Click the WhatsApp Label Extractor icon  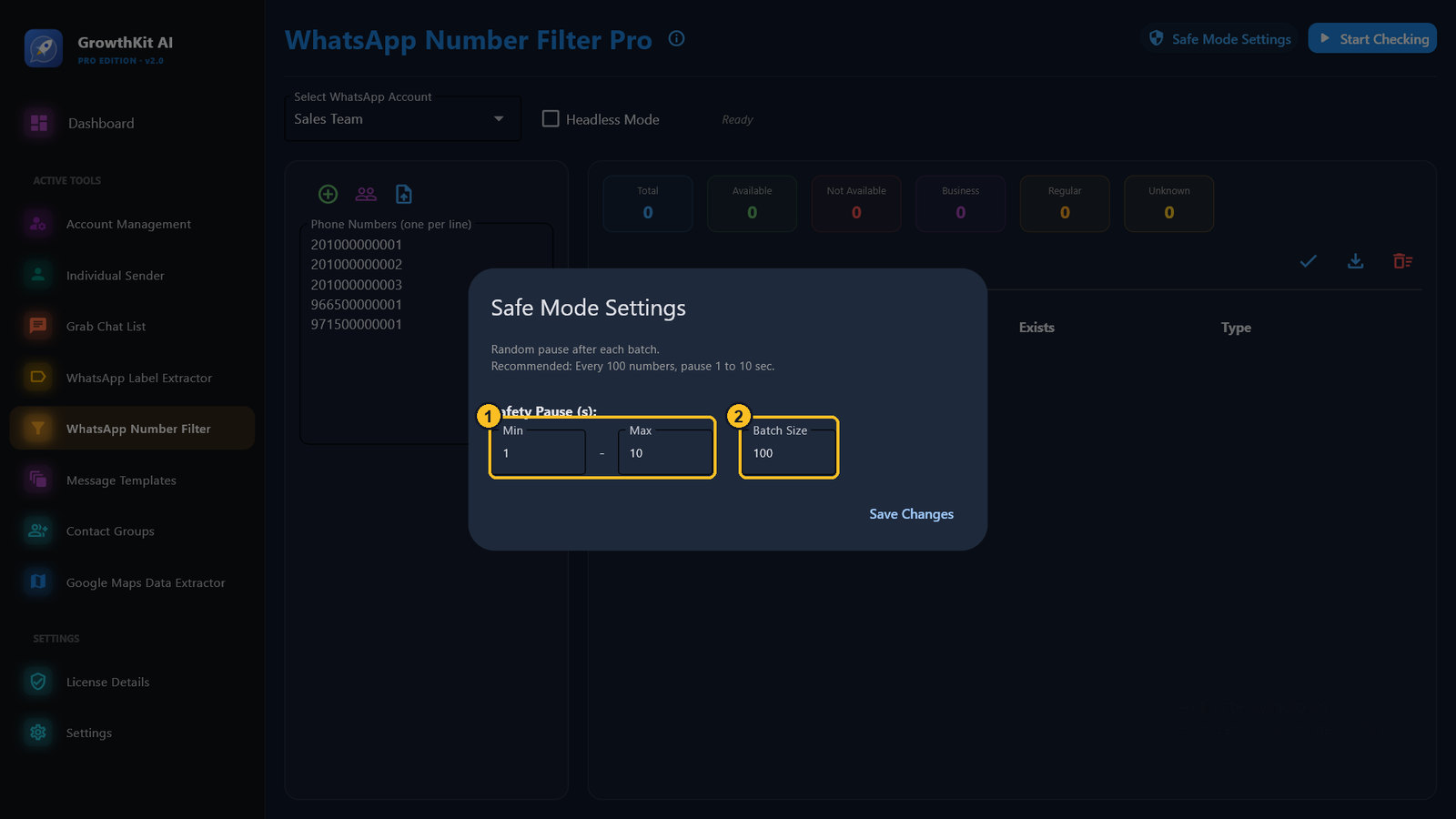click(38, 377)
